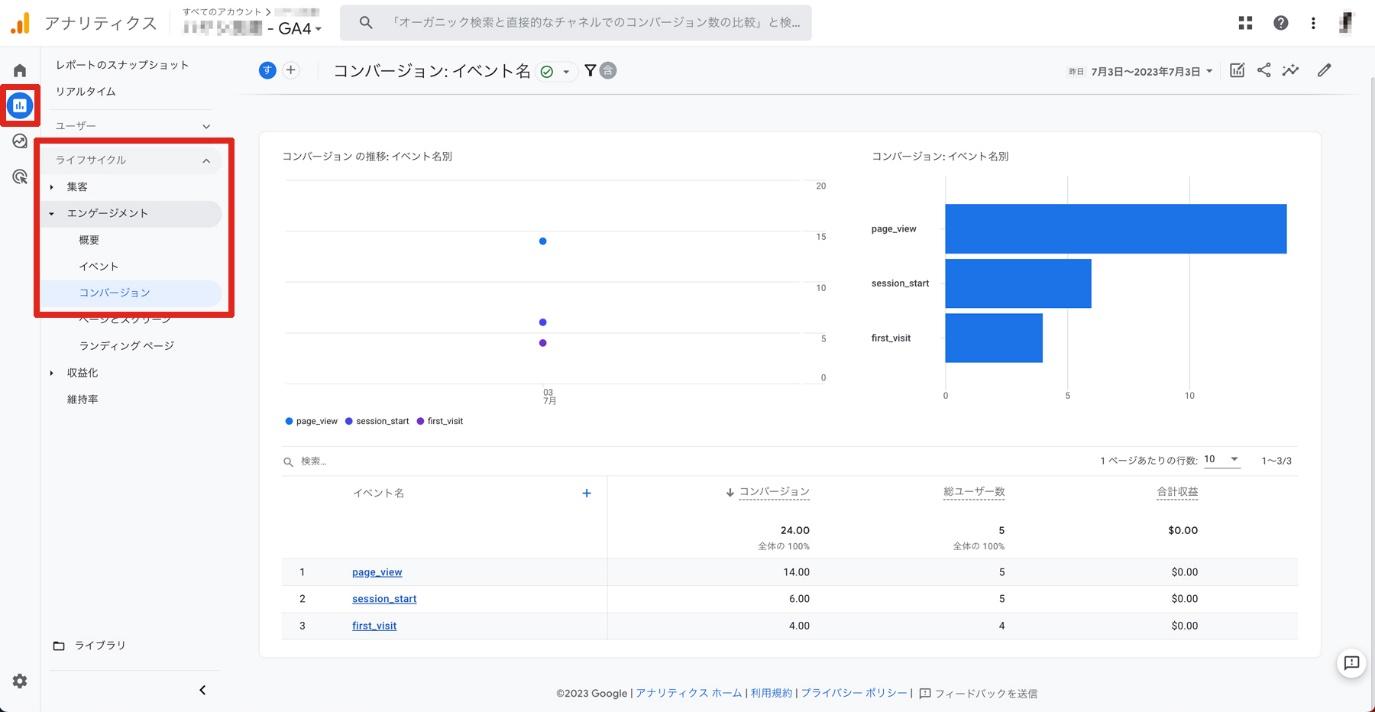Click the 14.00 conversions cell
The image size is (1375, 712).
[x=796, y=572]
